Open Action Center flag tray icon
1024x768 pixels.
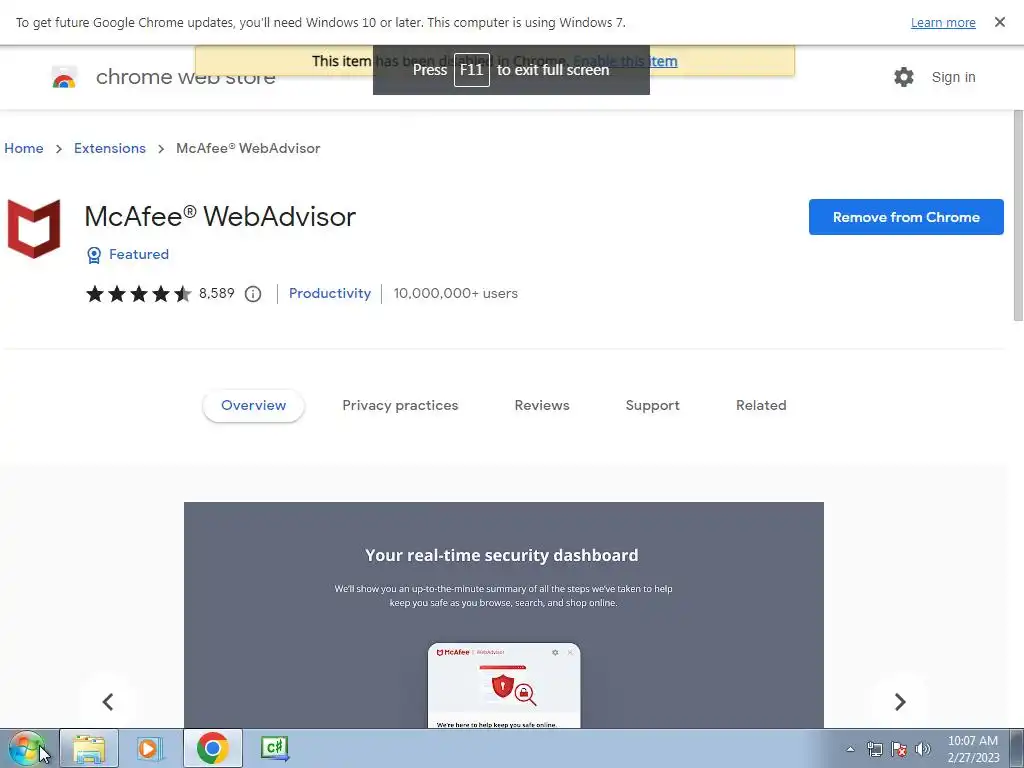pos(899,749)
